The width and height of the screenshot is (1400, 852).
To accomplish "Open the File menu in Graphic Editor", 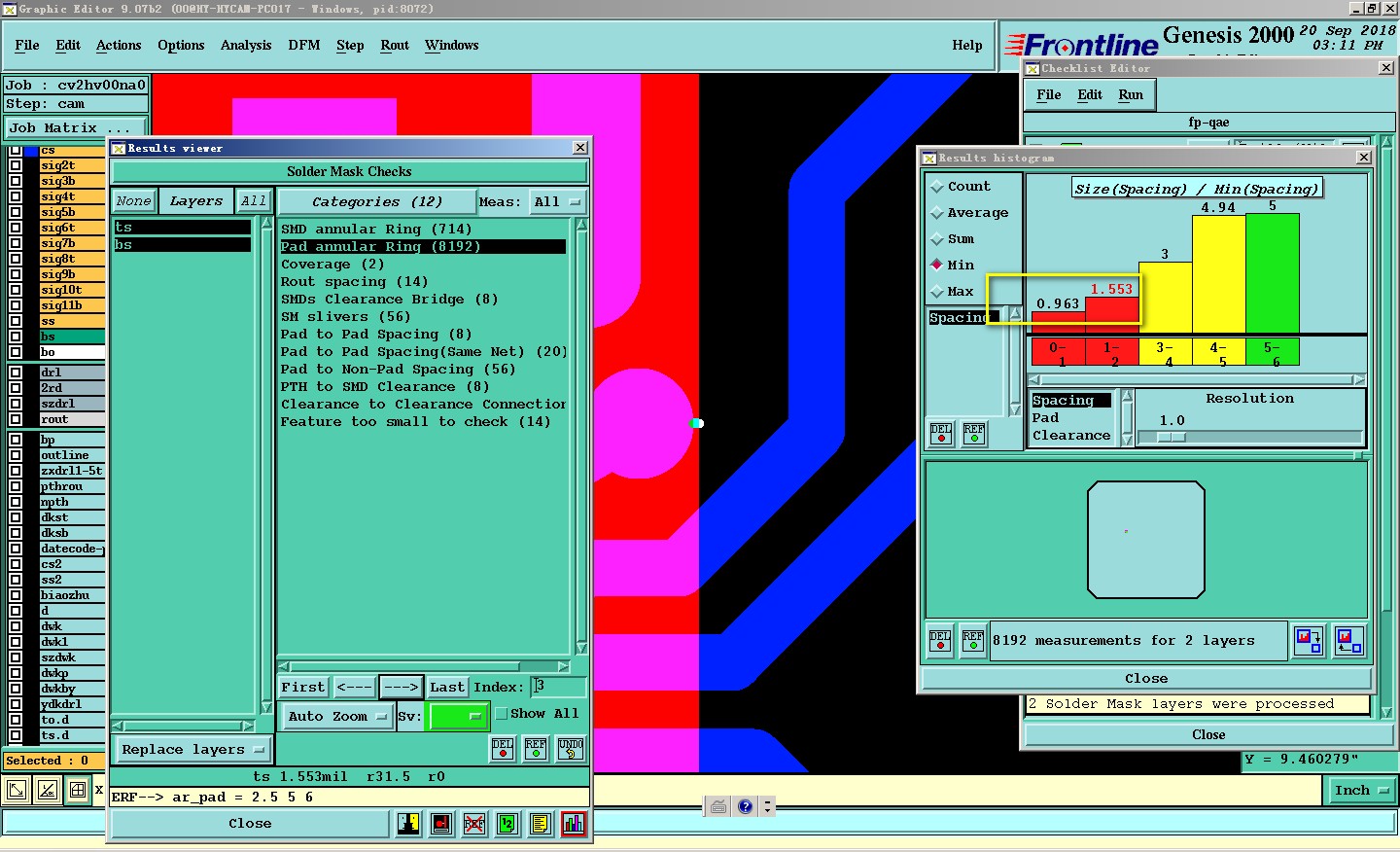I will [27, 46].
